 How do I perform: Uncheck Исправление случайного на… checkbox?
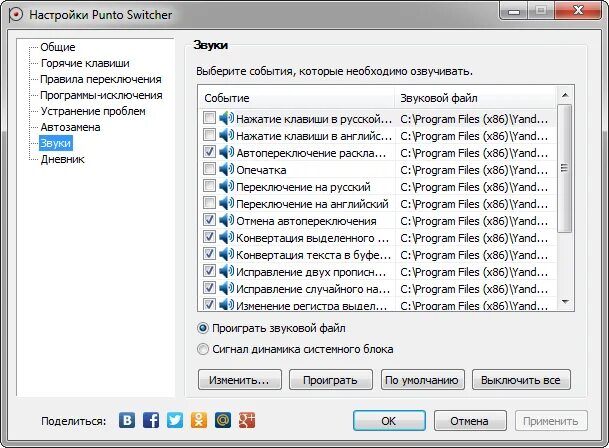[x=209, y=288]
